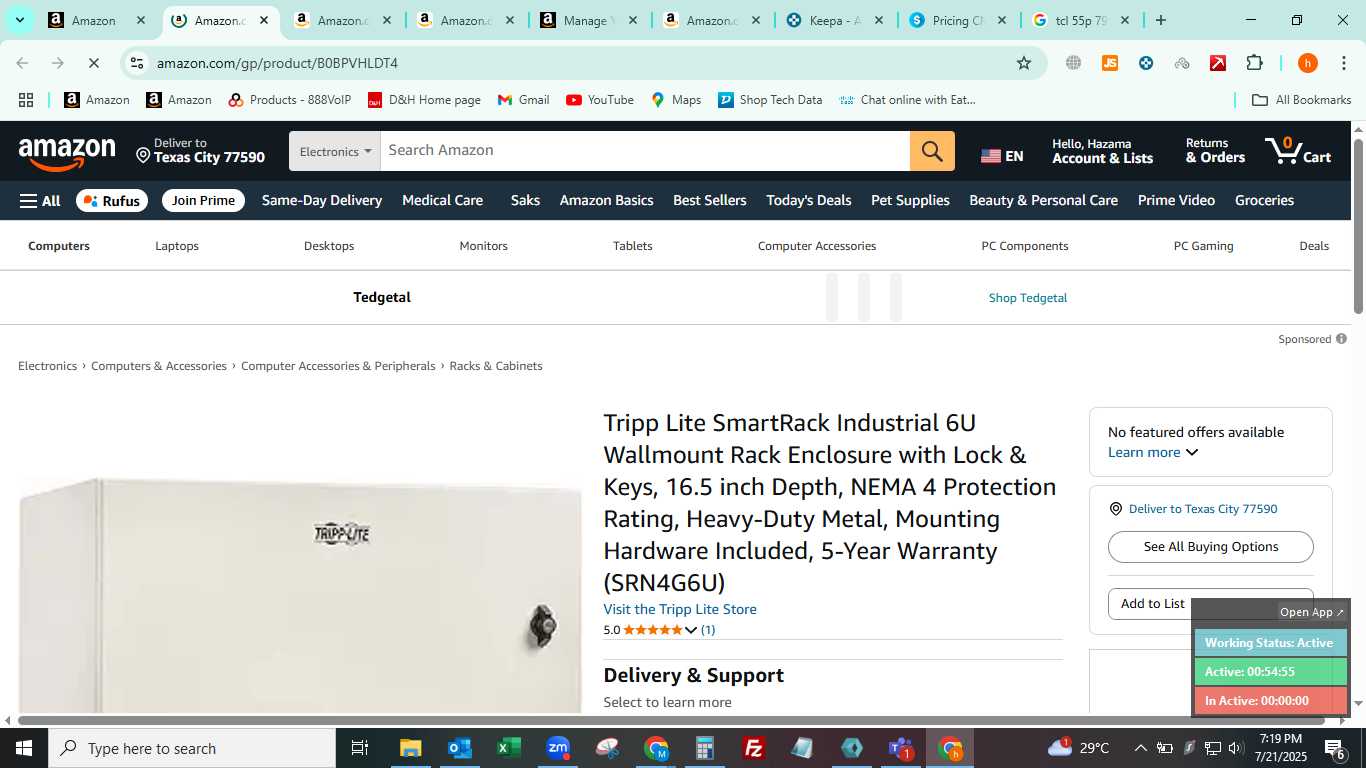Click the See All Buying Options button
This screenshot has width=1366, height=768.
[1211, 547]
